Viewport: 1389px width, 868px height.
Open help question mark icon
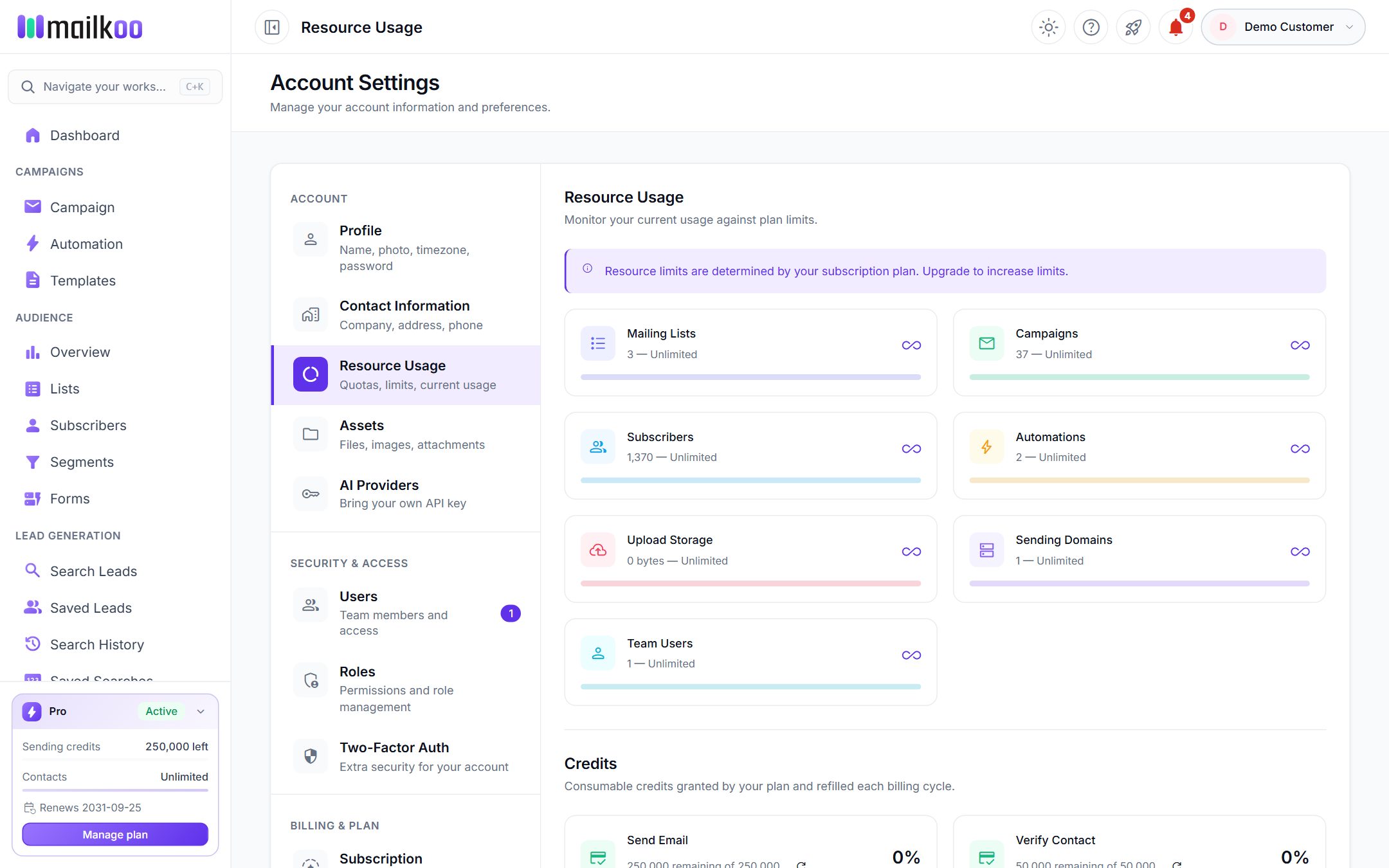pyautogui.click(x=1091, y=27)
